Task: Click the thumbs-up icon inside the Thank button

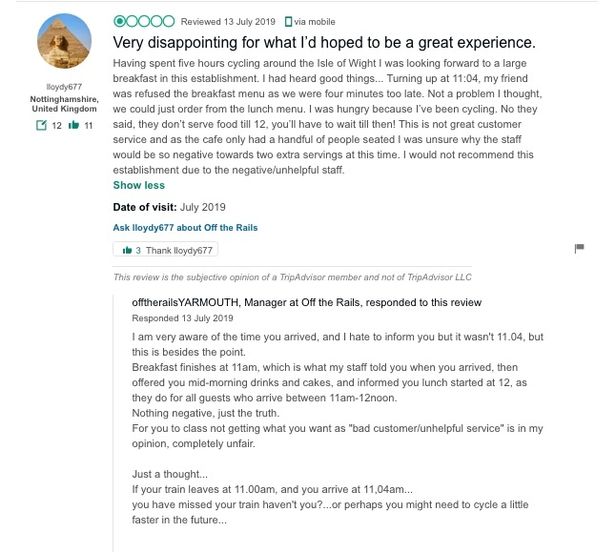Action: coord(127,250)
